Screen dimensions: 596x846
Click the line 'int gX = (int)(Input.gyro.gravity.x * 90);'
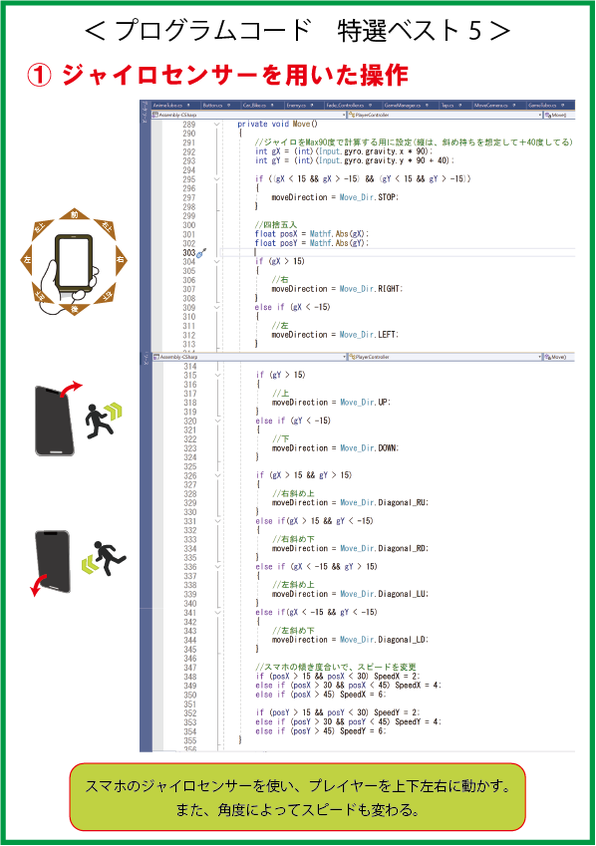coord(344,152)
